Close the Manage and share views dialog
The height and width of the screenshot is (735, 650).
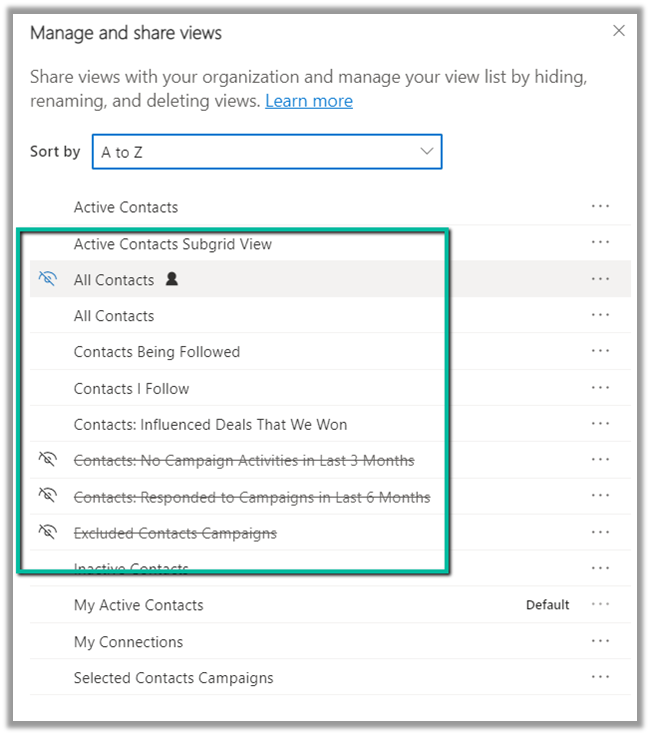619,31
